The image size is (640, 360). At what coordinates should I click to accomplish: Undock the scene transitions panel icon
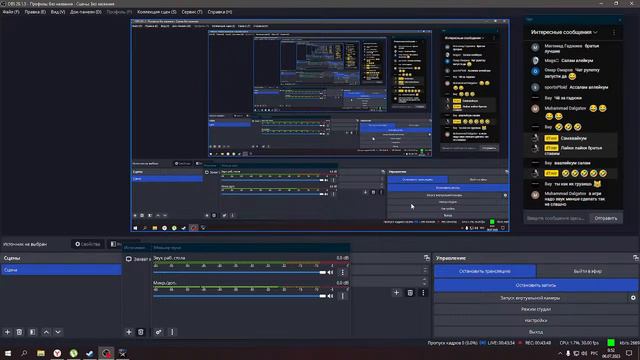pyautogui.click(x=427, y=258)
